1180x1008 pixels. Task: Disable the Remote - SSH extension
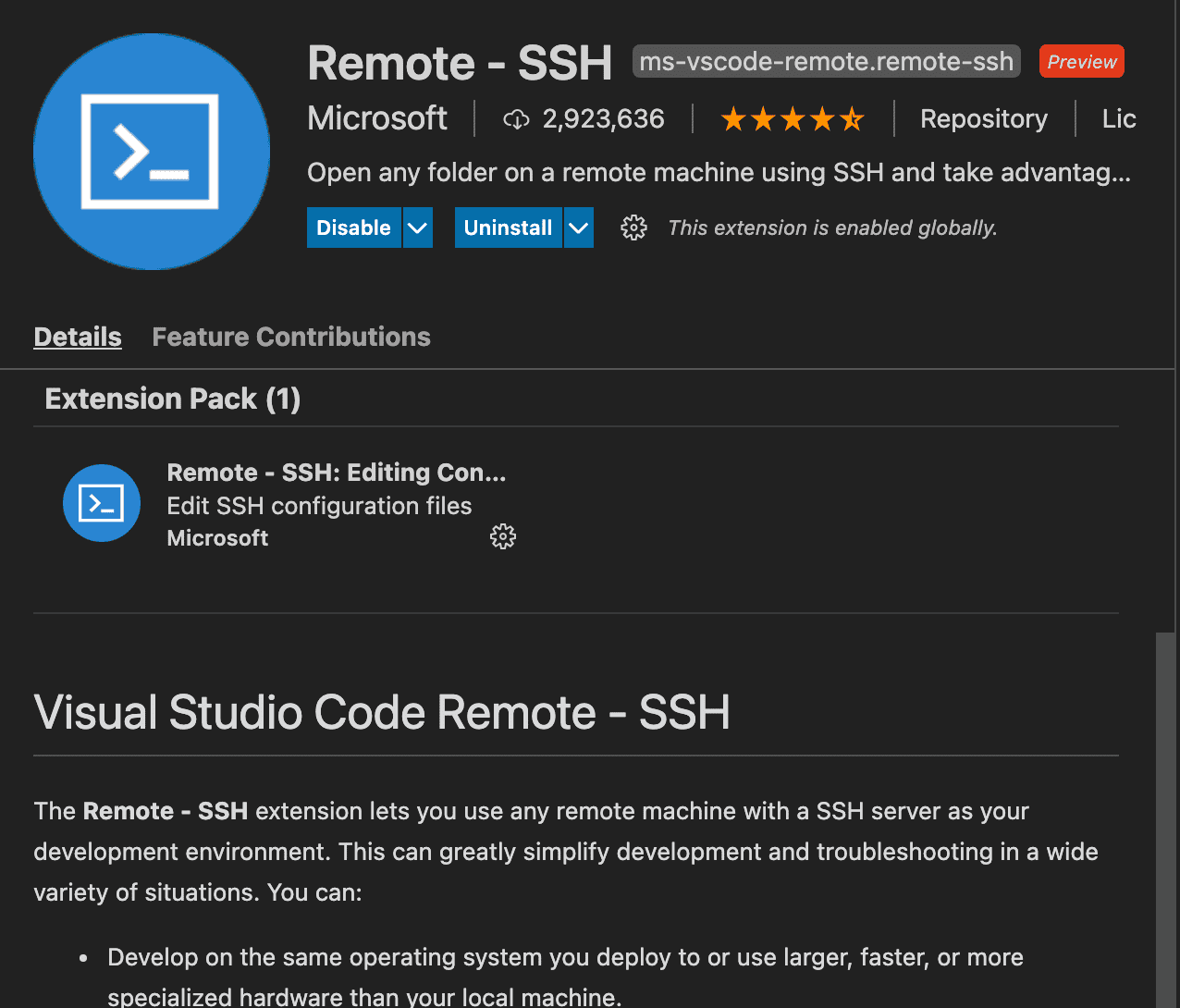(x=354, y=227)
